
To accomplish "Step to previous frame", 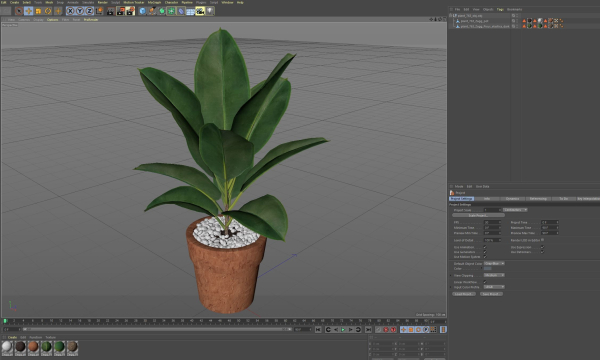I will click(336, 329).
